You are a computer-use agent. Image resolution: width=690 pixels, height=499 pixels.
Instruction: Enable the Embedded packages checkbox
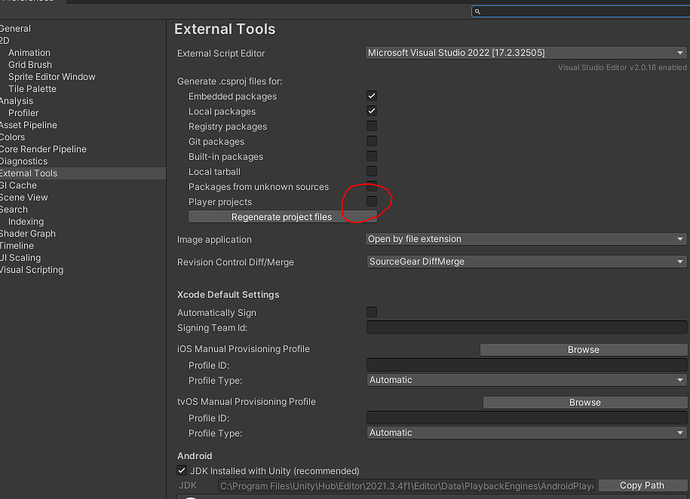[x=372, y=96]
